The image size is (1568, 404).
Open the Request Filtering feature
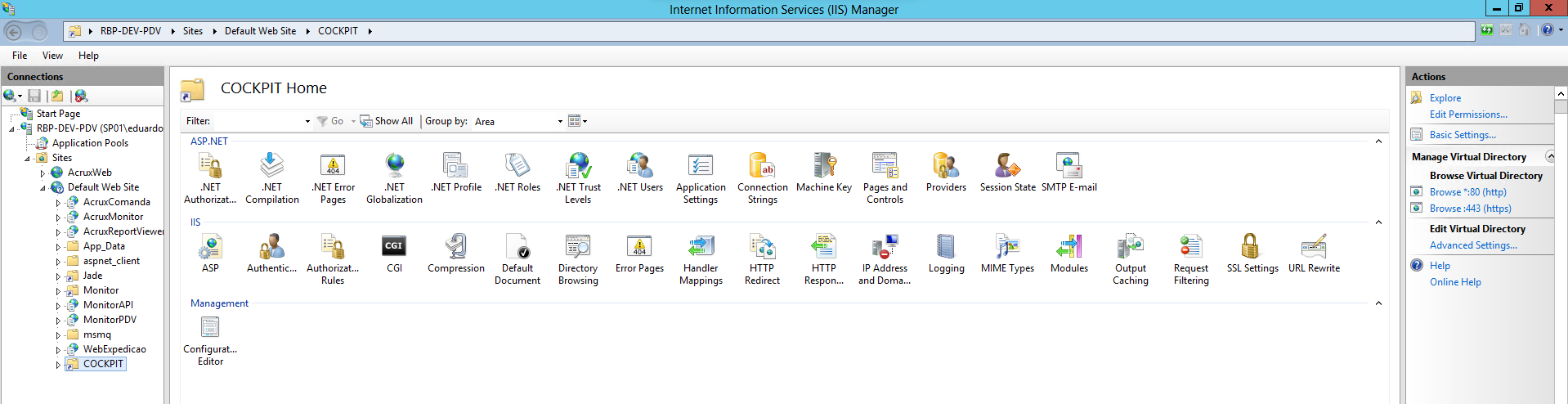(1191, 247)
